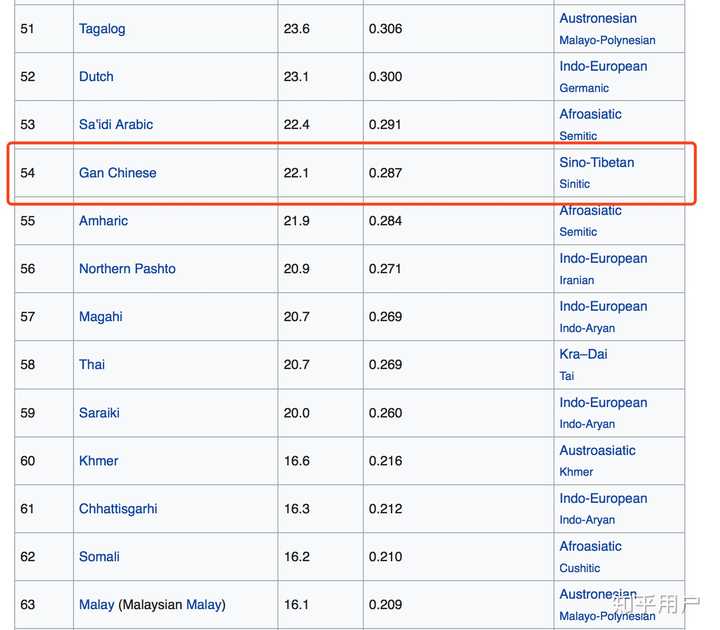The image size is (720, 630).
Task: Open the Chhattisgarhi language link
Action: pyautogui.click(x=118, y=509)
